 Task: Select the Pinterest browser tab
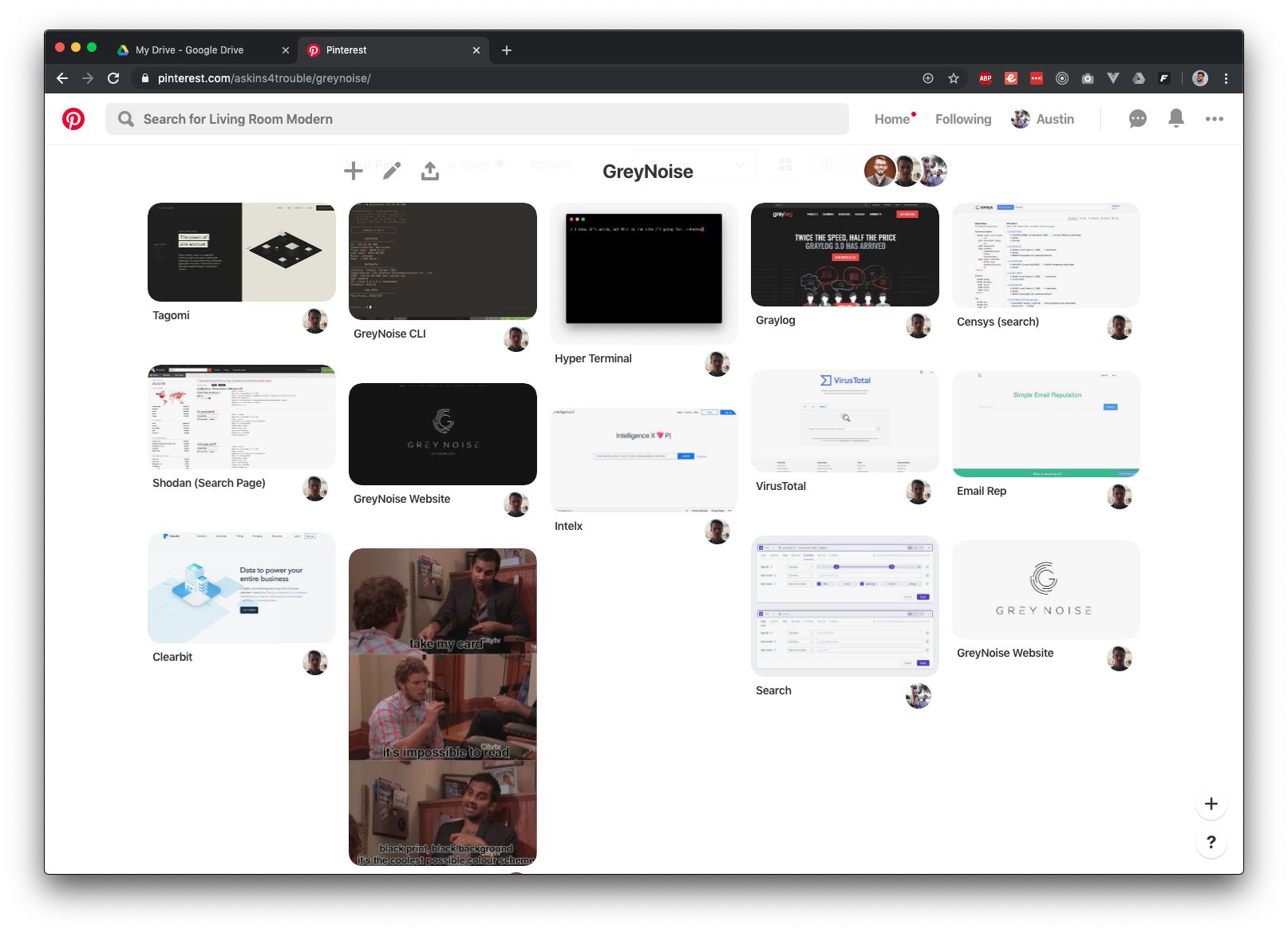tap(393, 50)
